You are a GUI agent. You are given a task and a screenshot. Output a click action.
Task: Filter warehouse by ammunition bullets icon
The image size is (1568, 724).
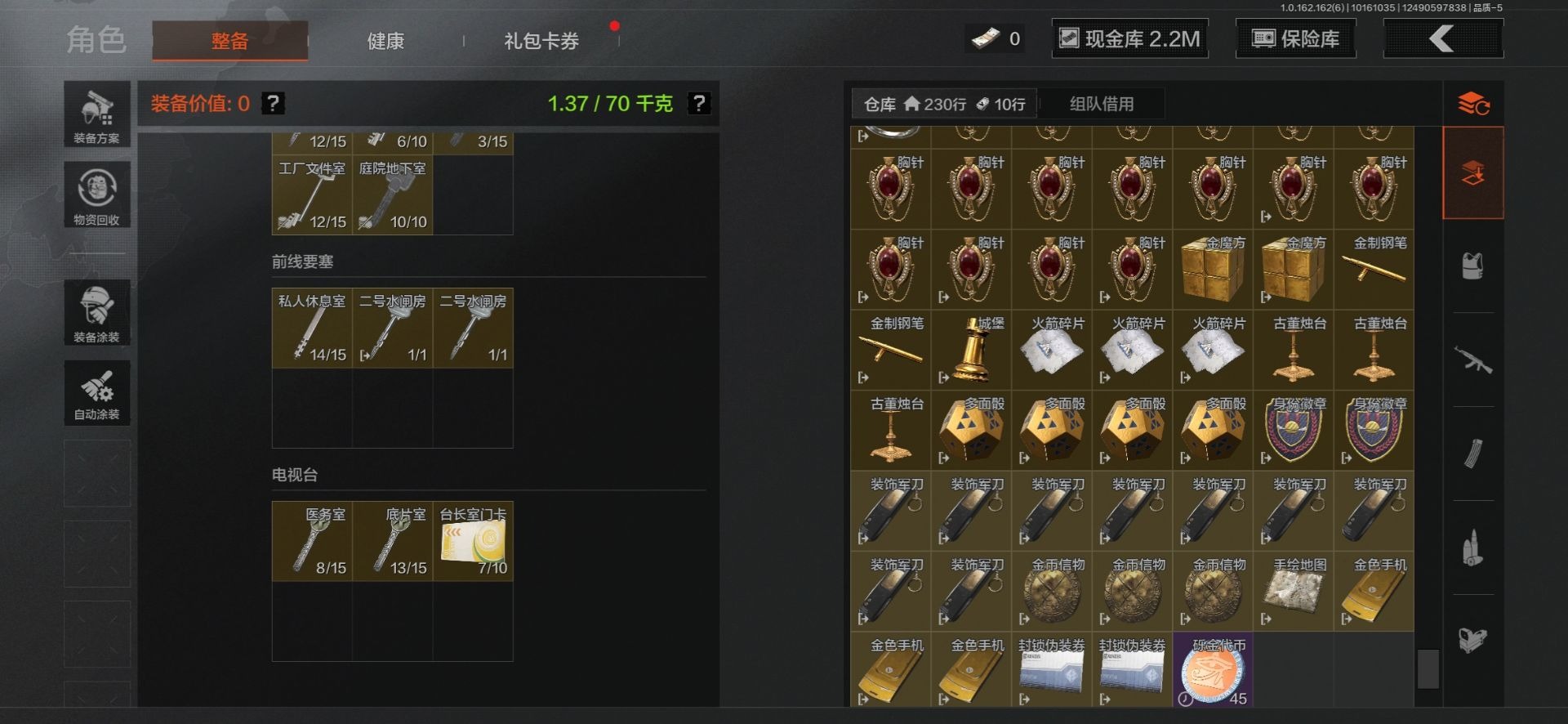(1473, 547)
